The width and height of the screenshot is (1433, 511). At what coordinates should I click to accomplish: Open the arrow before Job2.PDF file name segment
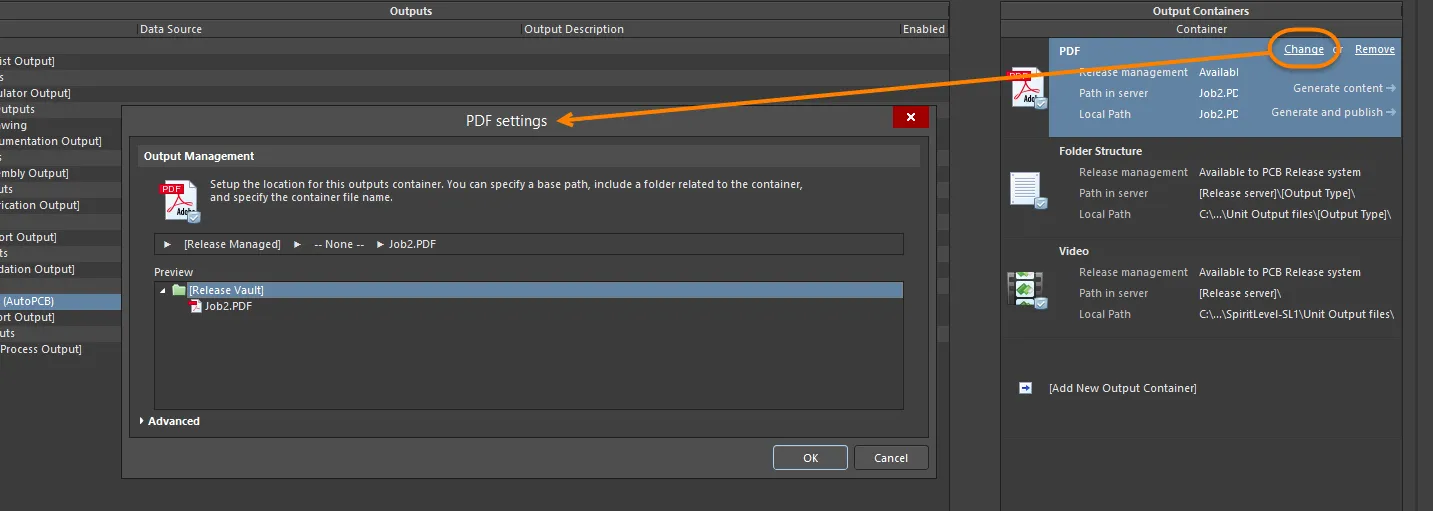point(380,244)
